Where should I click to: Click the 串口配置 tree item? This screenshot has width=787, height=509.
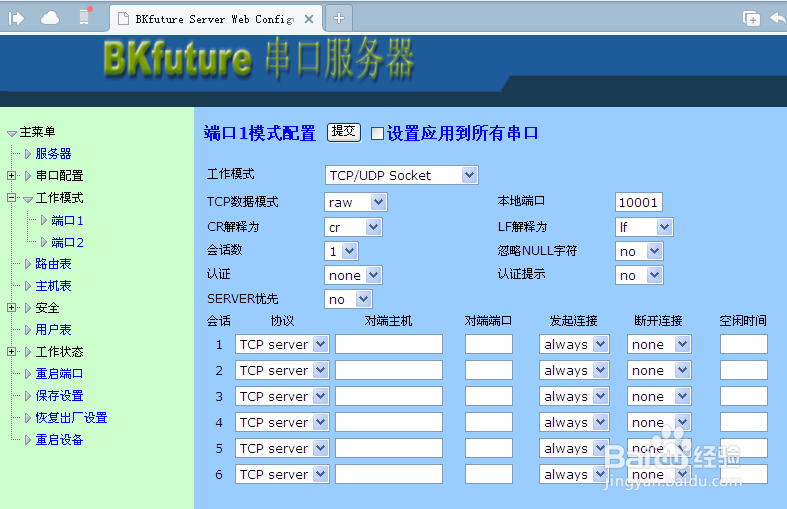click(x=59, y=176)
